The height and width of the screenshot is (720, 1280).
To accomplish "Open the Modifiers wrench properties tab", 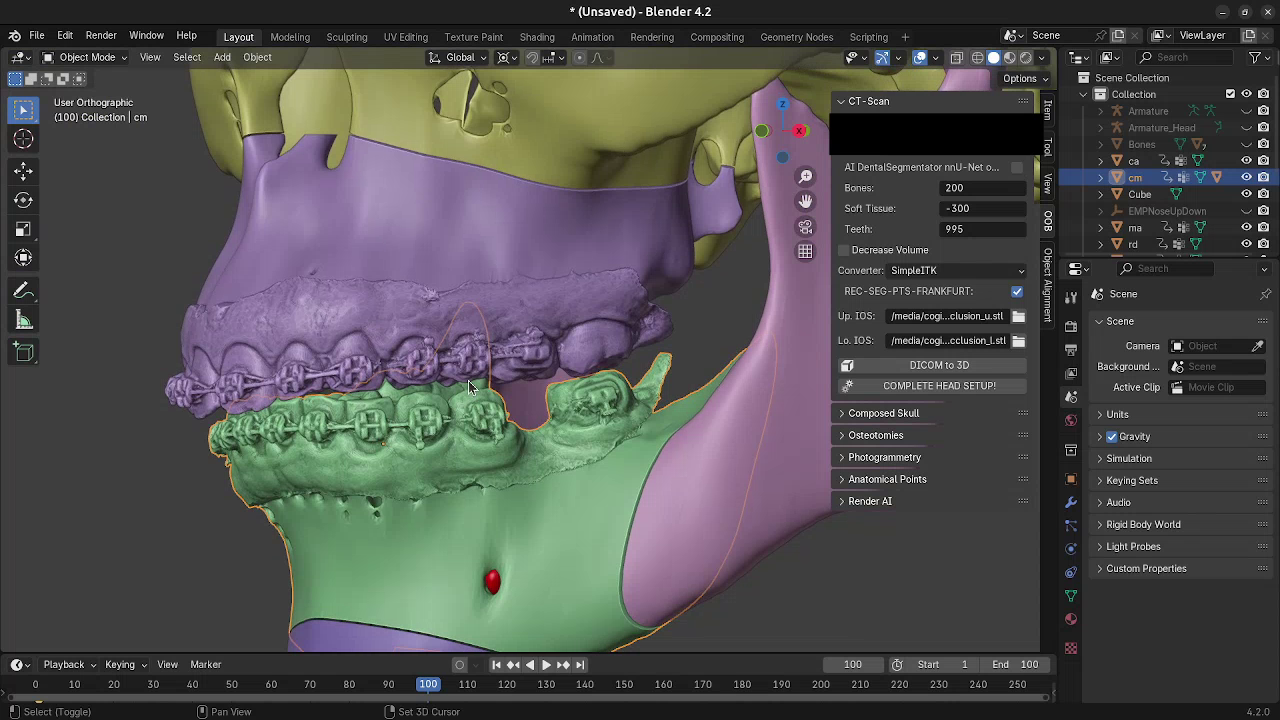I will click(x=1071, y=502).
